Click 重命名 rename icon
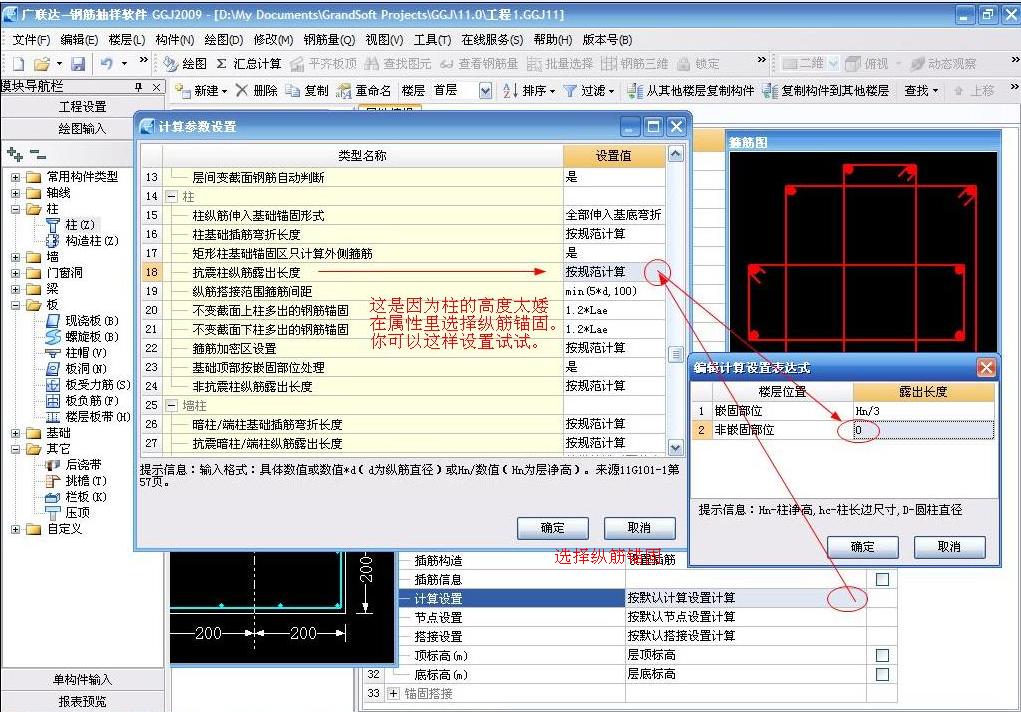 363,91
